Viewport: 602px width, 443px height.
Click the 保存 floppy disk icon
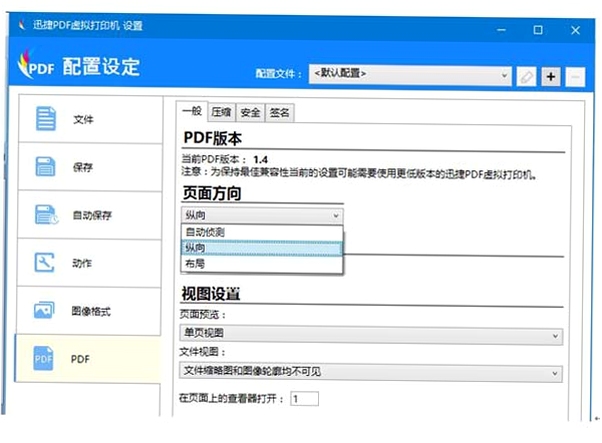[45, 166]
